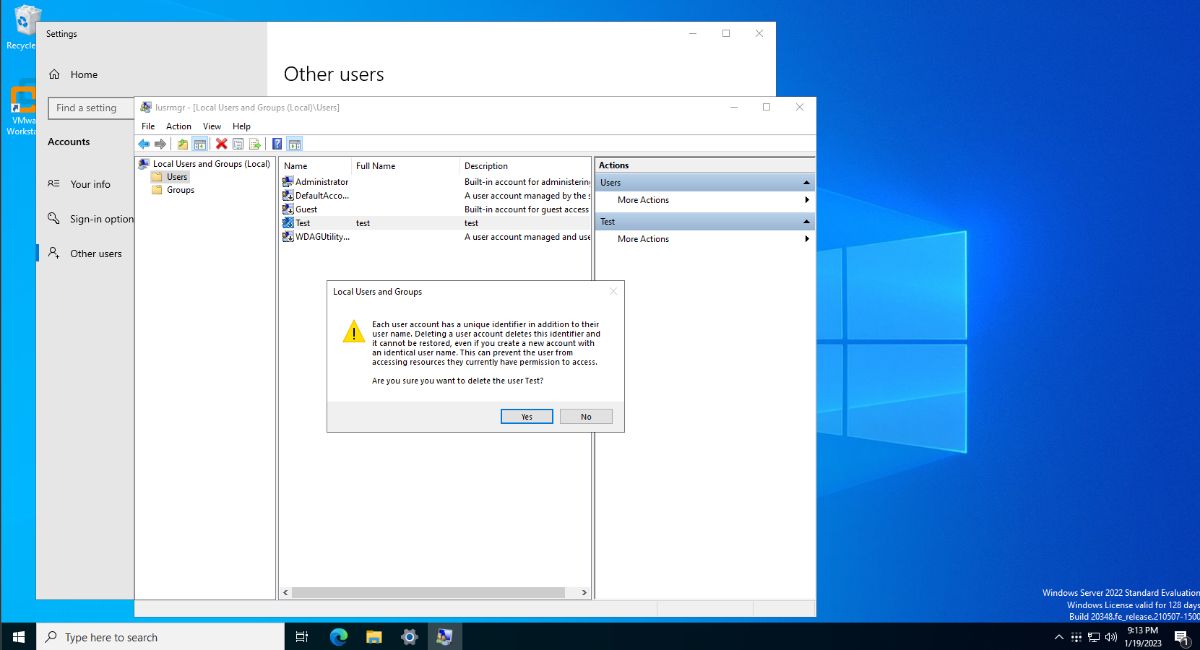Open the Action menu
Viewport: 1200px width, 650px height.
[x=178, y=126]
